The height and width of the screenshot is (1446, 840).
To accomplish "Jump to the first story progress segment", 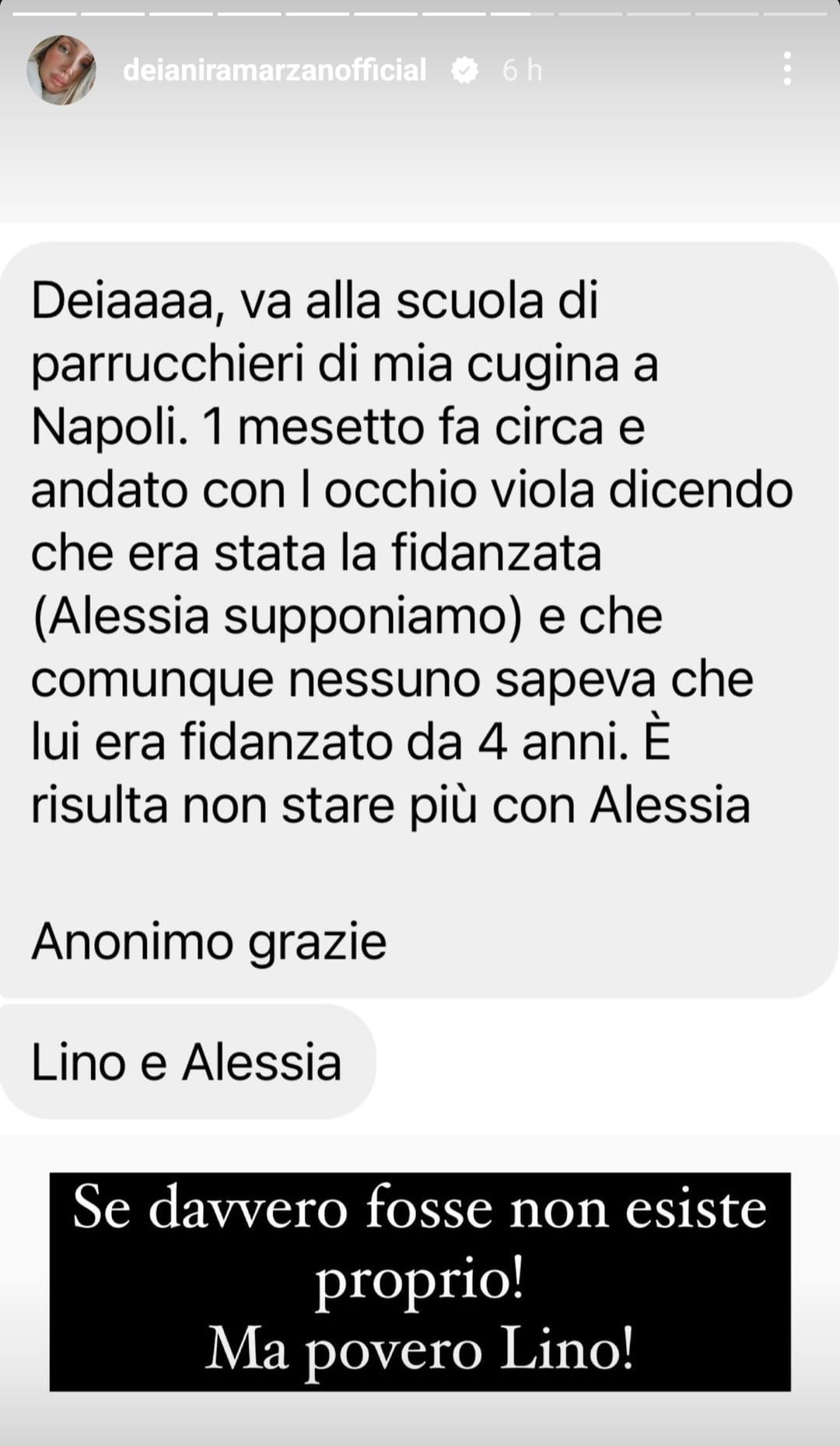I will point(44,14).
